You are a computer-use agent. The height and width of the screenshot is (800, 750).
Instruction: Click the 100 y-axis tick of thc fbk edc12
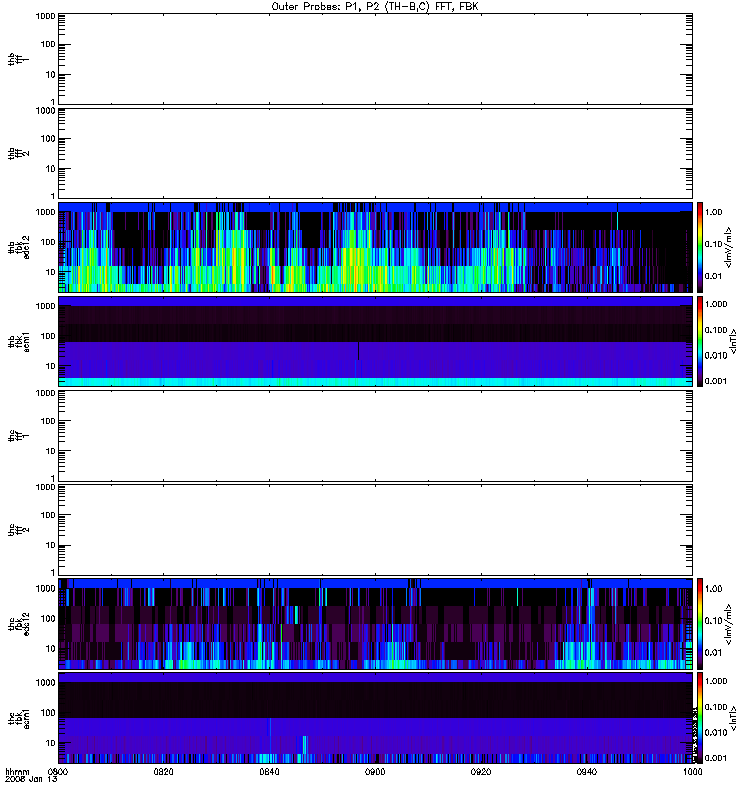[48, 619]
